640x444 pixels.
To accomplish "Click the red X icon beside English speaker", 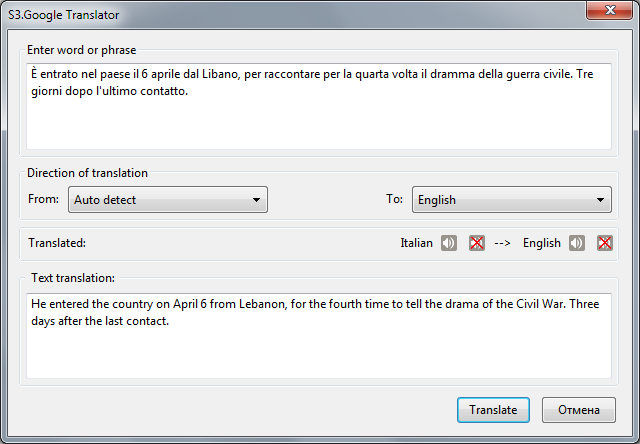I will click(x=604, y=243).
